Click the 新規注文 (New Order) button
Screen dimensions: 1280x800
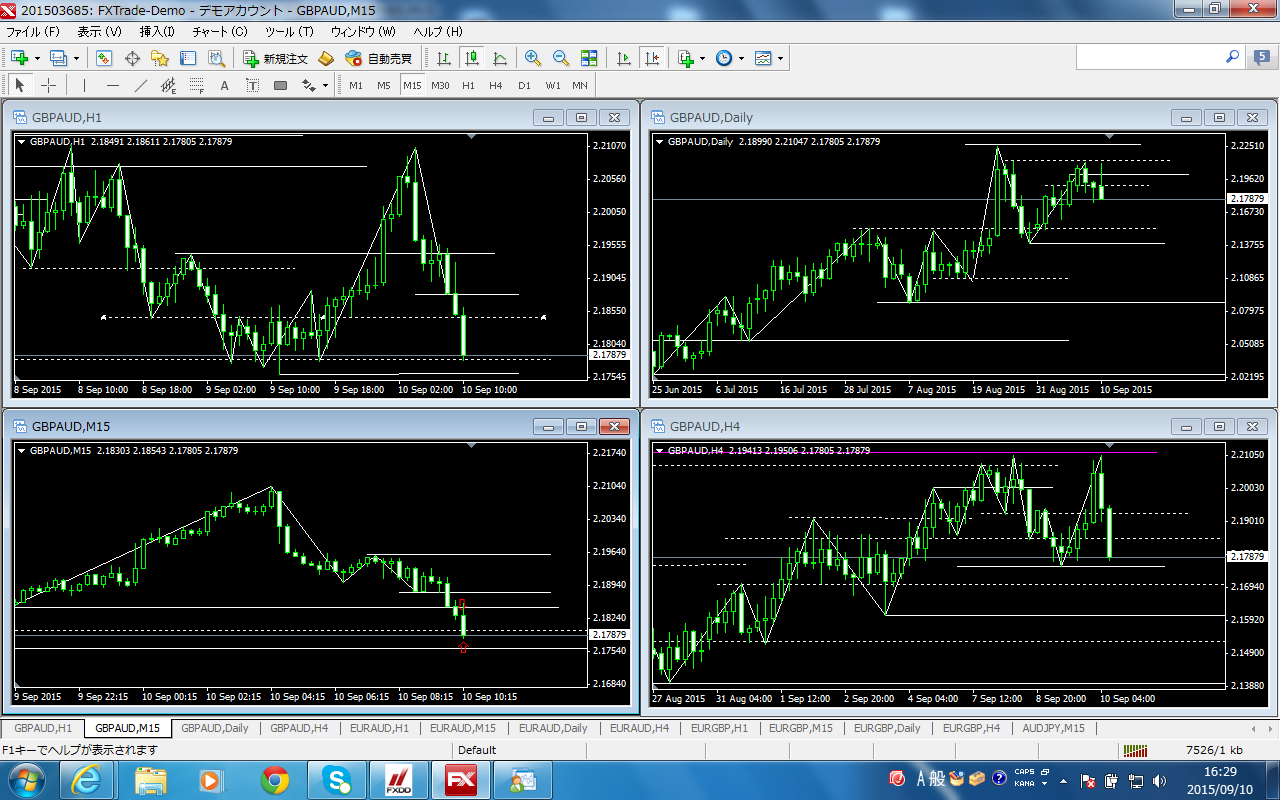point(276,58)
